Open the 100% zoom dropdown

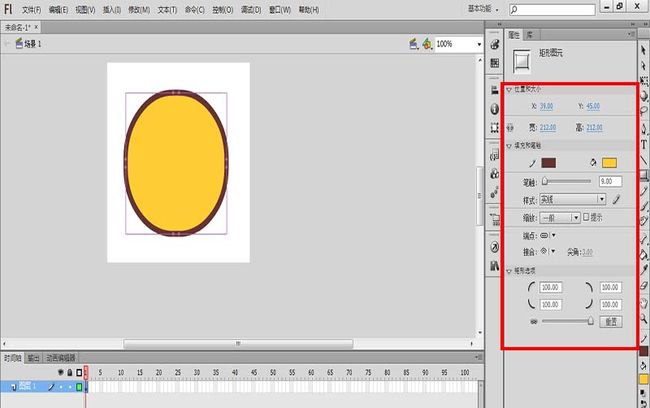click(459, 44)
